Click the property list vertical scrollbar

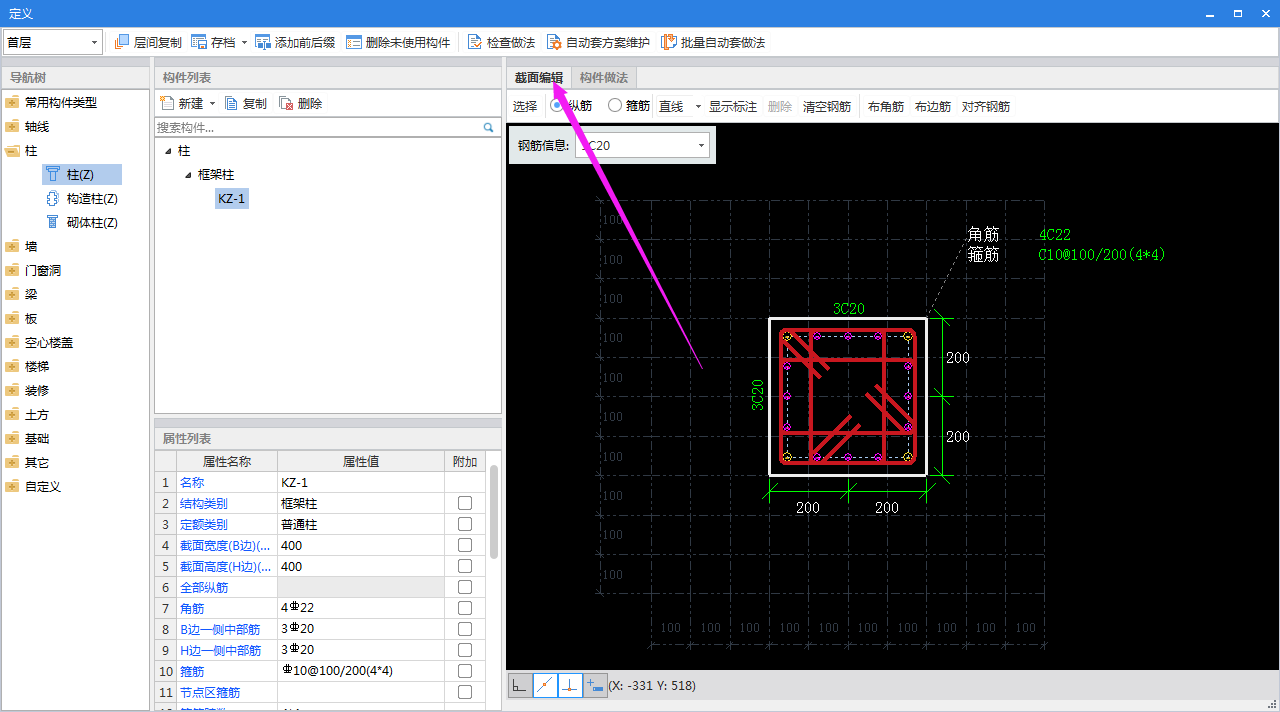[493, 512]
